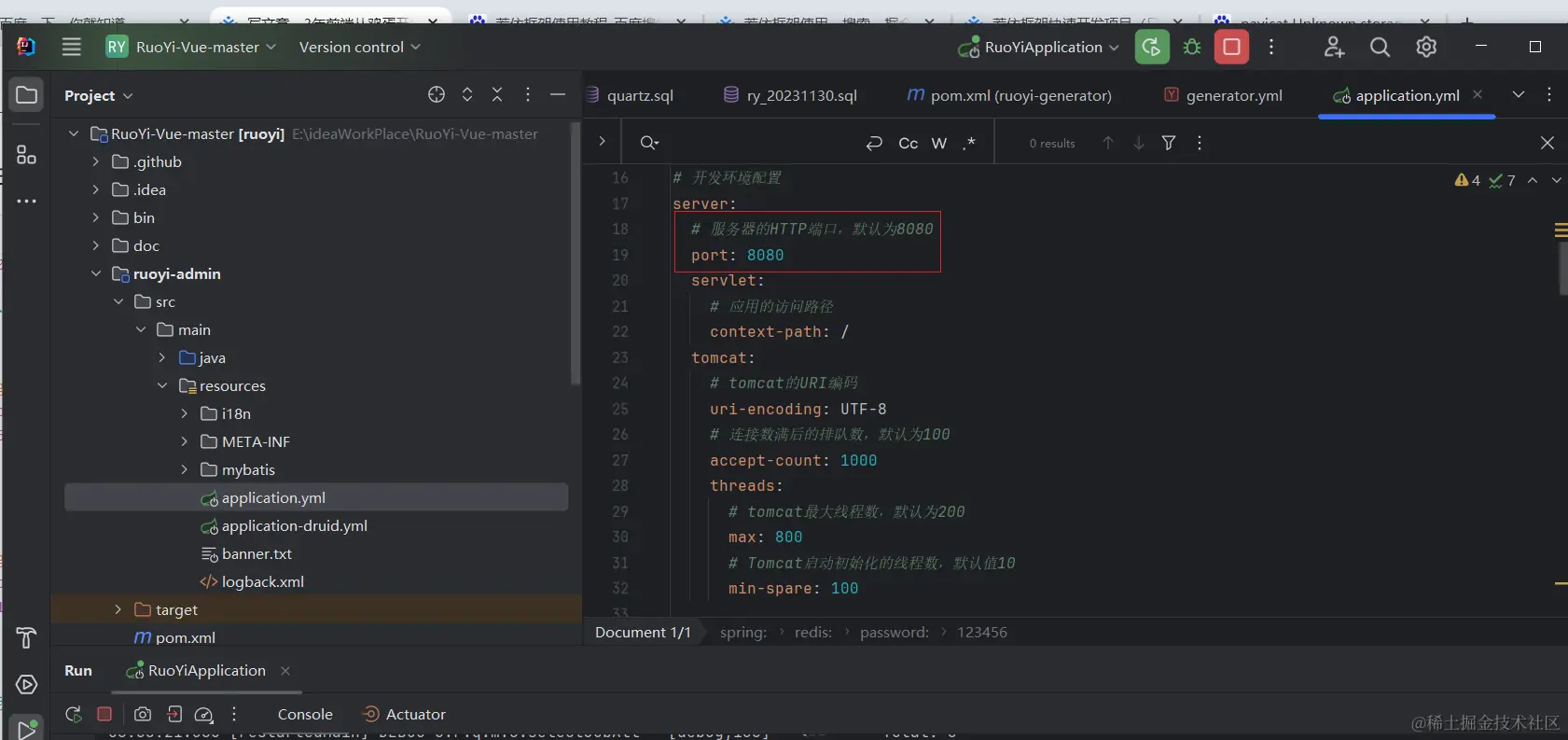Collapse the ruoyi-admin module node
The height and width of the screenshot is (740, 1568).
click(96, 273)
